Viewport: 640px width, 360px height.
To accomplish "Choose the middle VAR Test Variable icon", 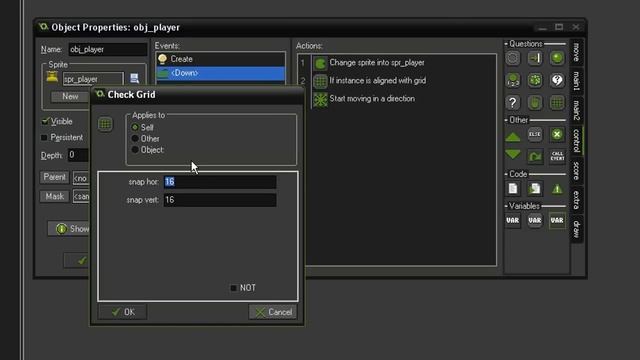I will [x=535, y=220].
